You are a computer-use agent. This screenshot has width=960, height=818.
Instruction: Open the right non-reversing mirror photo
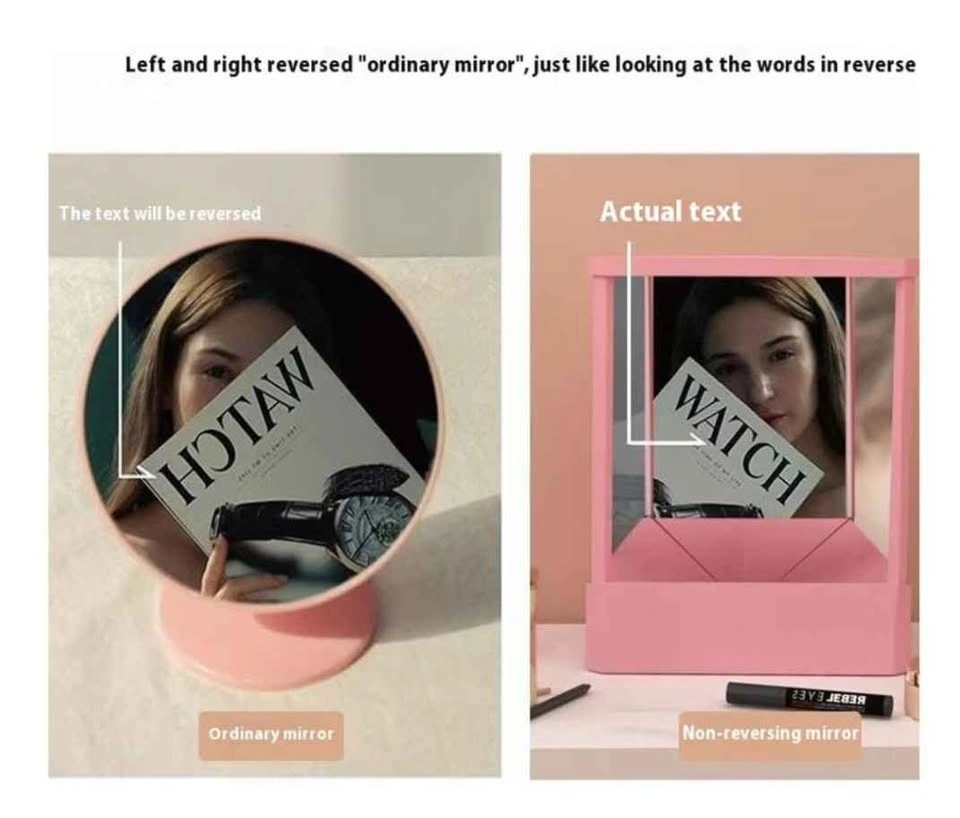click(724, 467)
